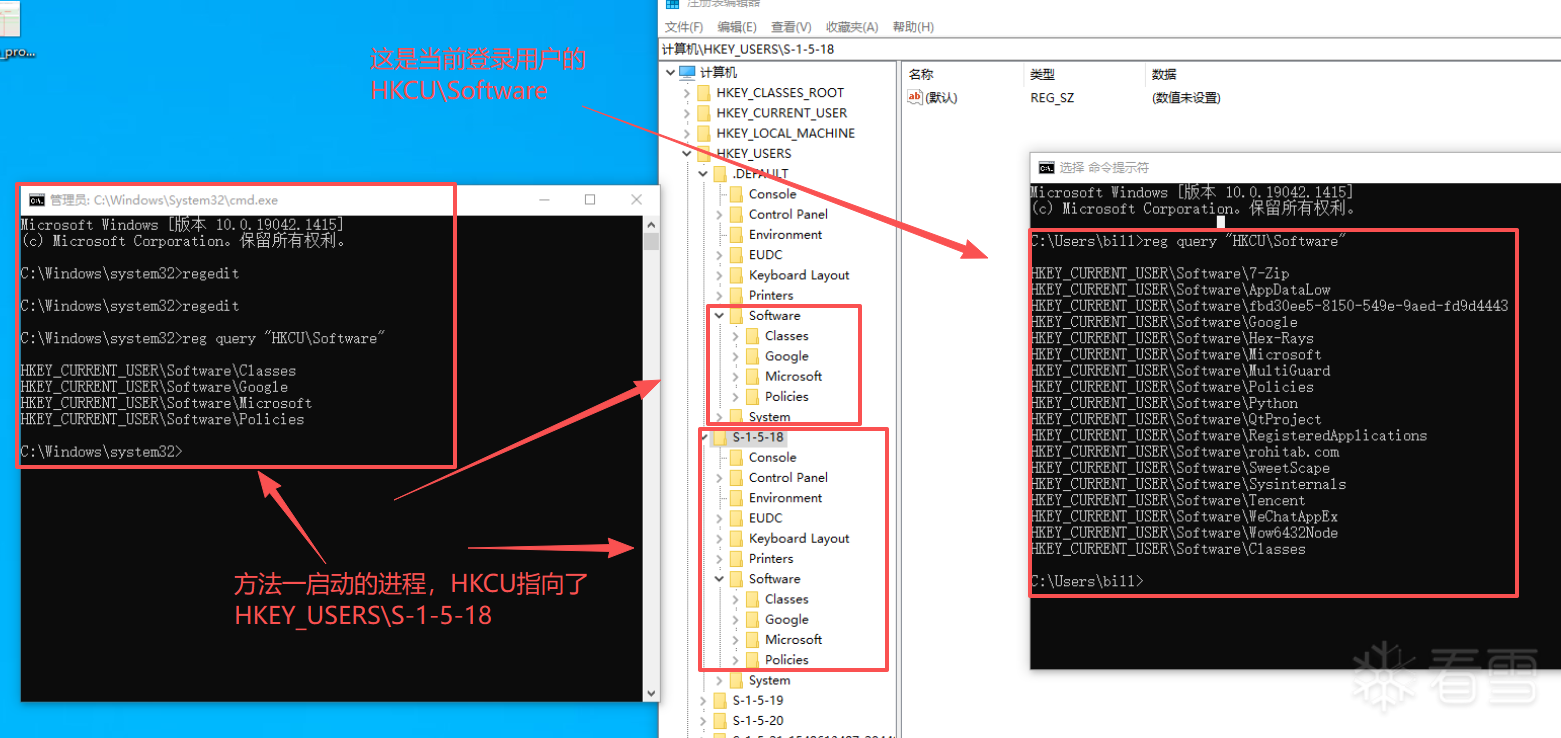Click the HKEY_CURRENT_USER folder icon
Screen dimensions: 1561x738
704,113
